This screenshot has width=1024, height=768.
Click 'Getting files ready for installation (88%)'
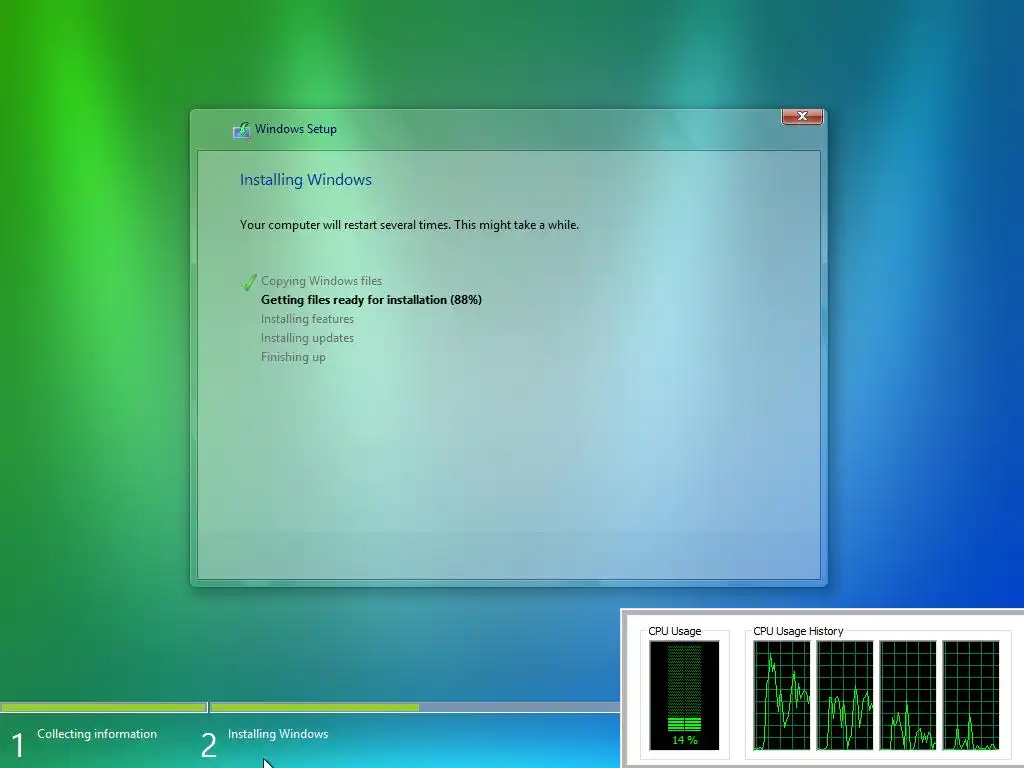point(371,300)
